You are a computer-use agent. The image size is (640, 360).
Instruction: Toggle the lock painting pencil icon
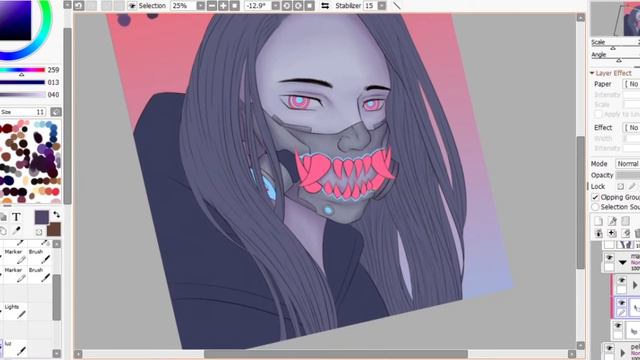(632, 187)
